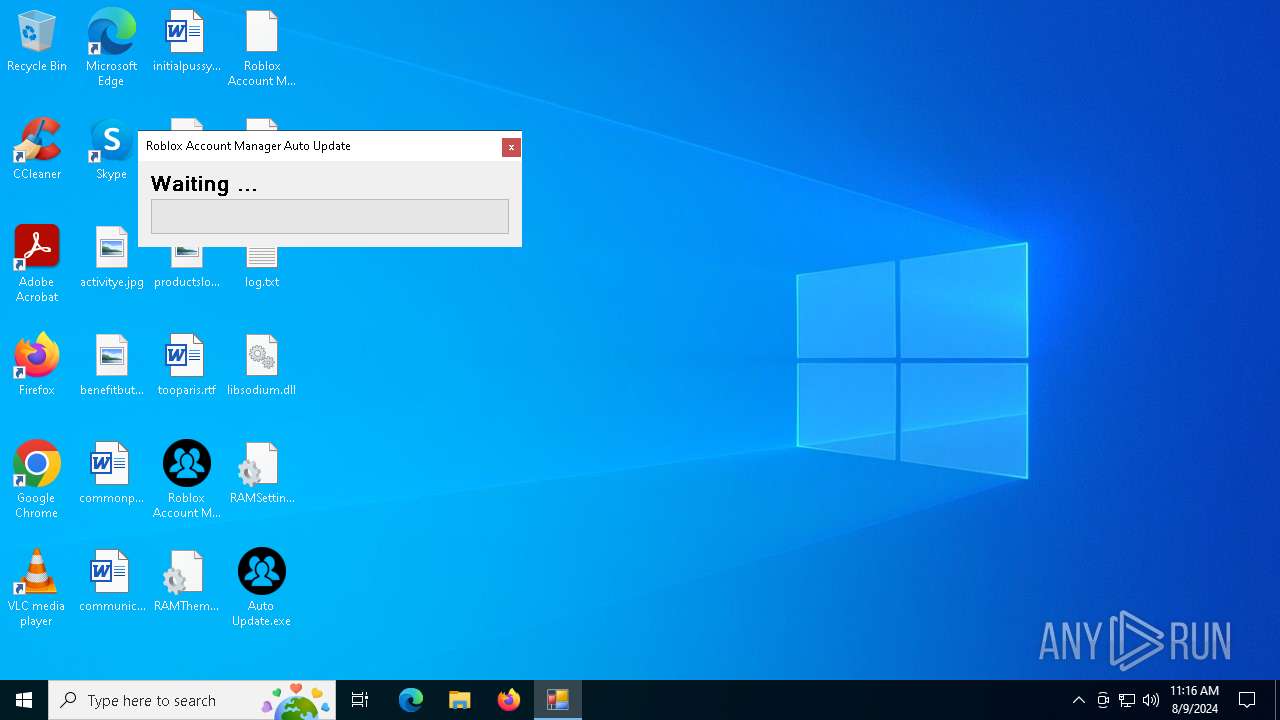Screen dimensions: 1280x720
Task: Select the Auto Update.exe file icon
Action: click(x=261, y=588)
